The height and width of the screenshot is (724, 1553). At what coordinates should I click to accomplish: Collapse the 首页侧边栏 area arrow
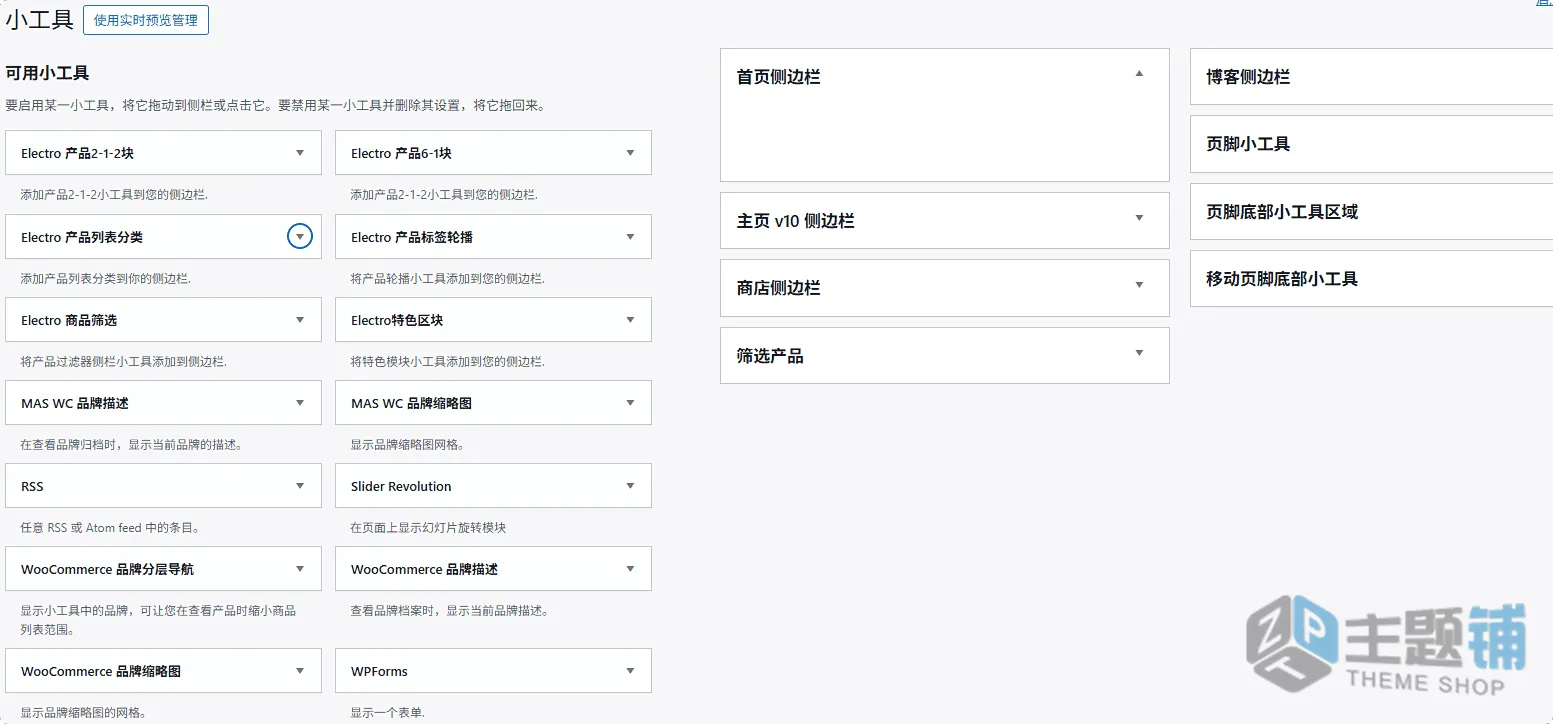point(1139,74)
